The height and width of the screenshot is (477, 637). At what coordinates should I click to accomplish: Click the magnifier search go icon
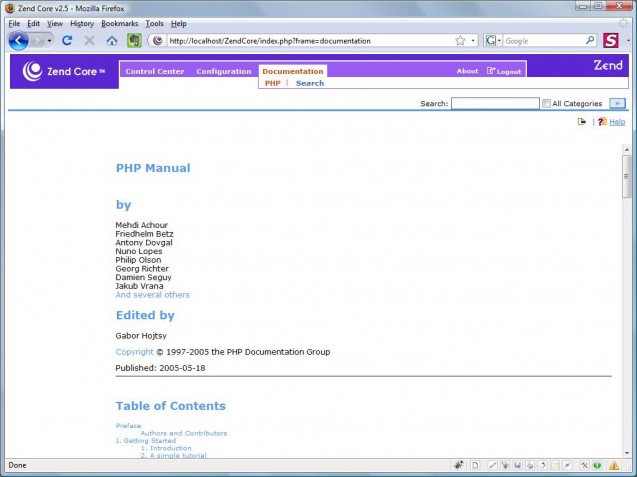[x=590, y=40]
